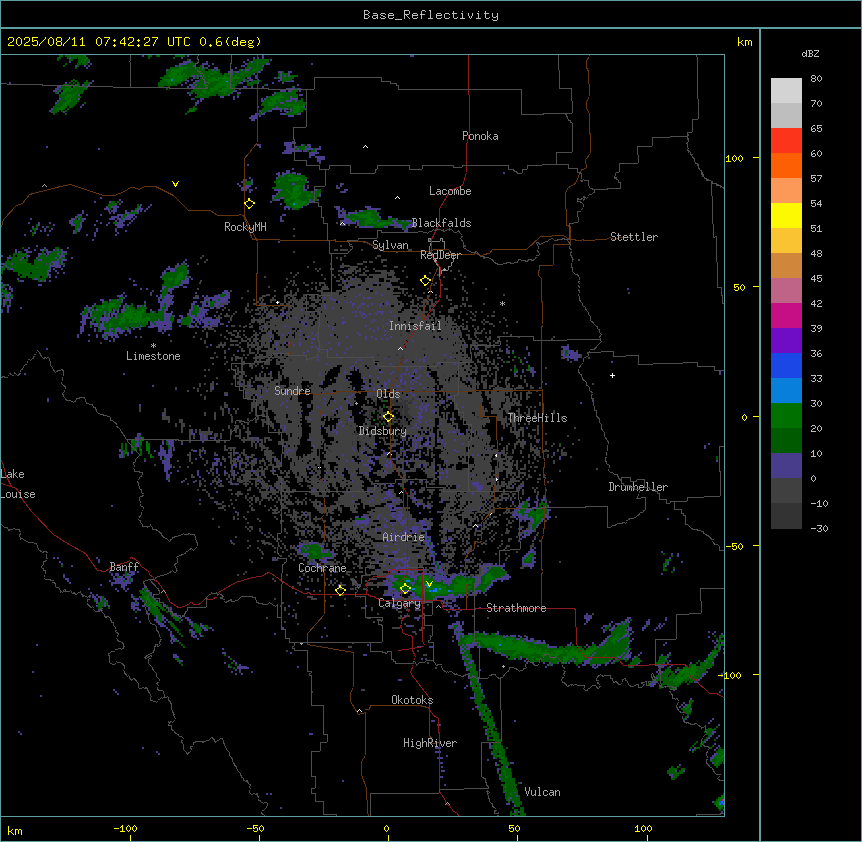
Task: Click the yellow diamond marker below RedDeer
Action: coord(426,281)
